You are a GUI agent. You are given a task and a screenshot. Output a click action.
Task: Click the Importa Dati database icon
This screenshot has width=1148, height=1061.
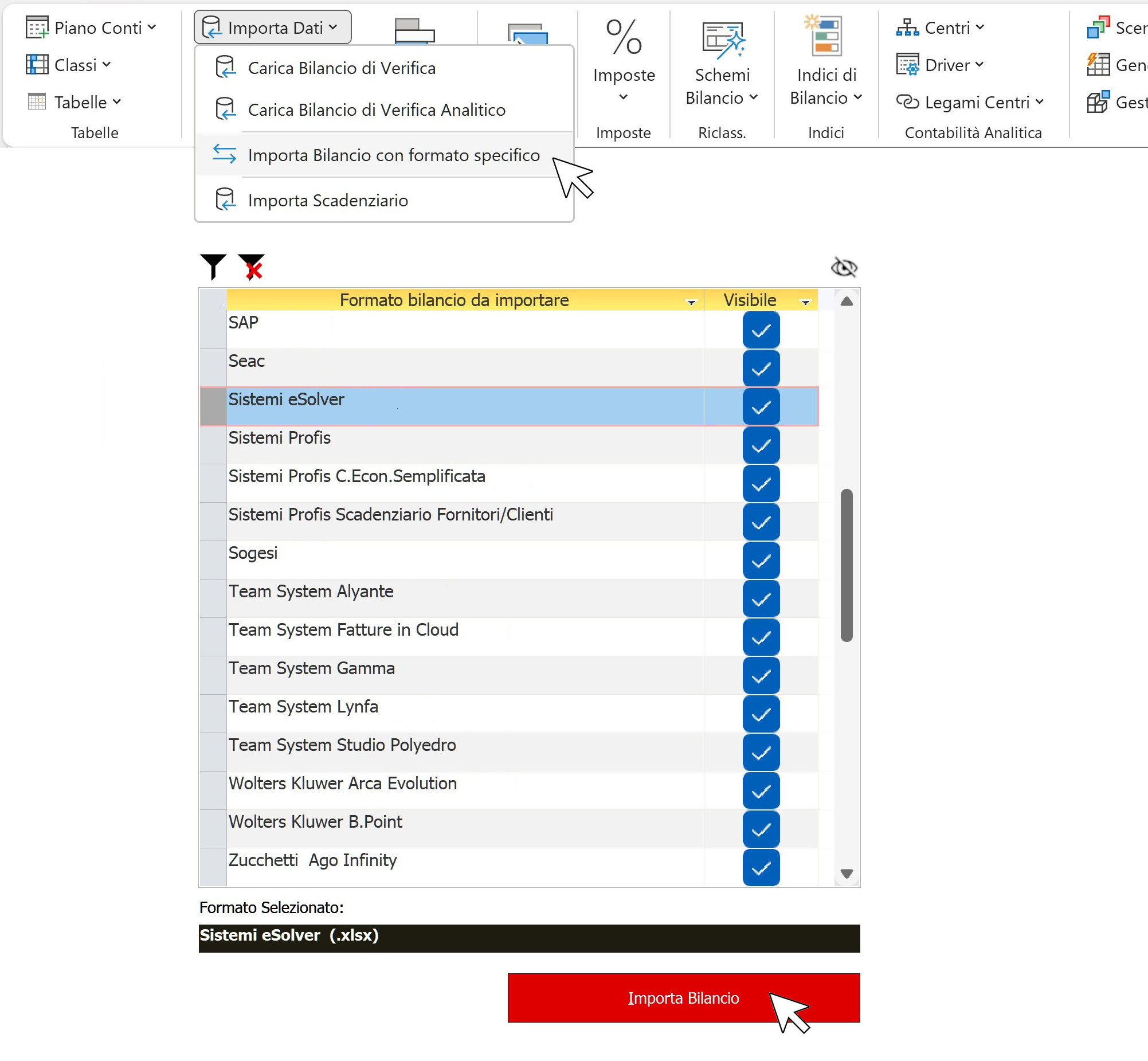(212, 27)
